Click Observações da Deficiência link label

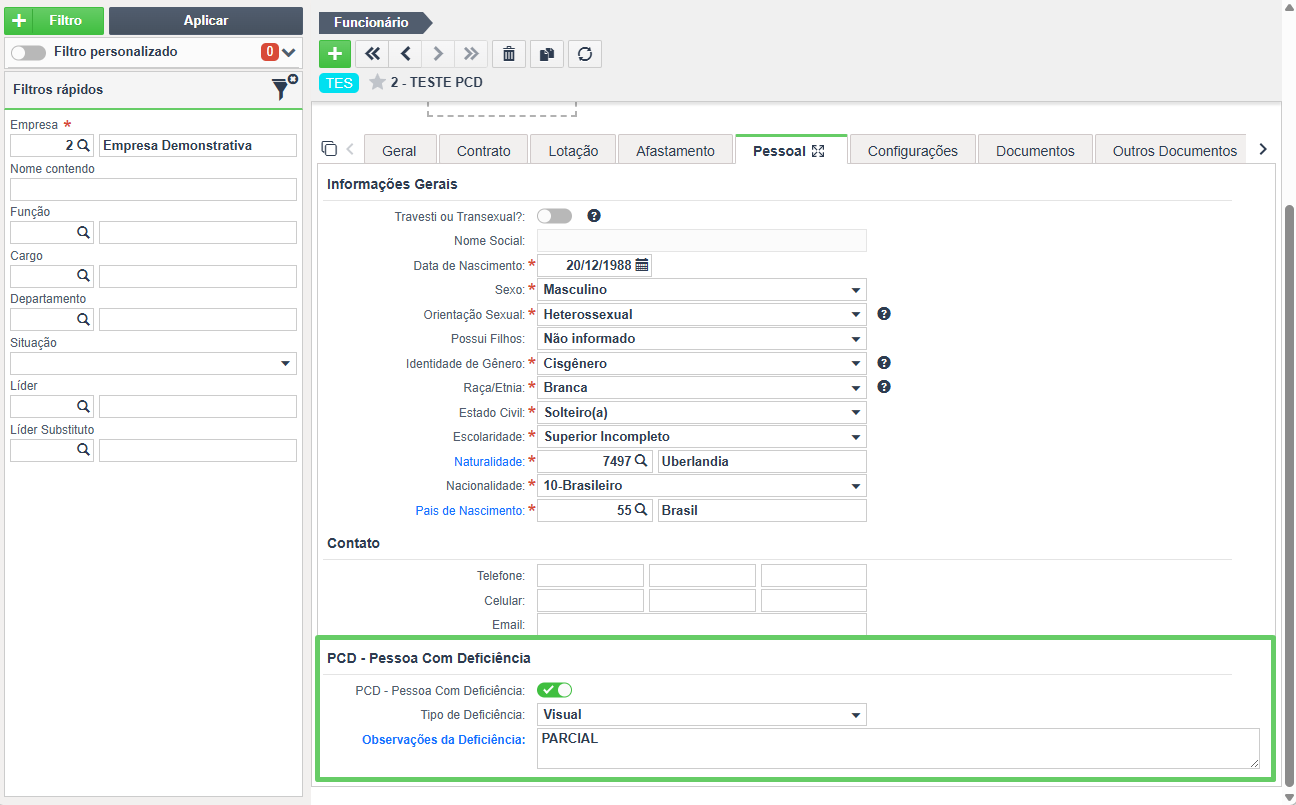tap(443, 739)
